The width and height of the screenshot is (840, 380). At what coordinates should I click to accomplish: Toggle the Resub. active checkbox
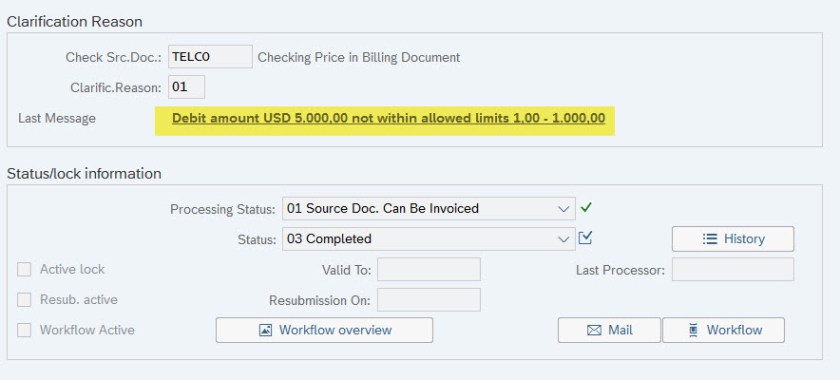click(x=24, y=300)
